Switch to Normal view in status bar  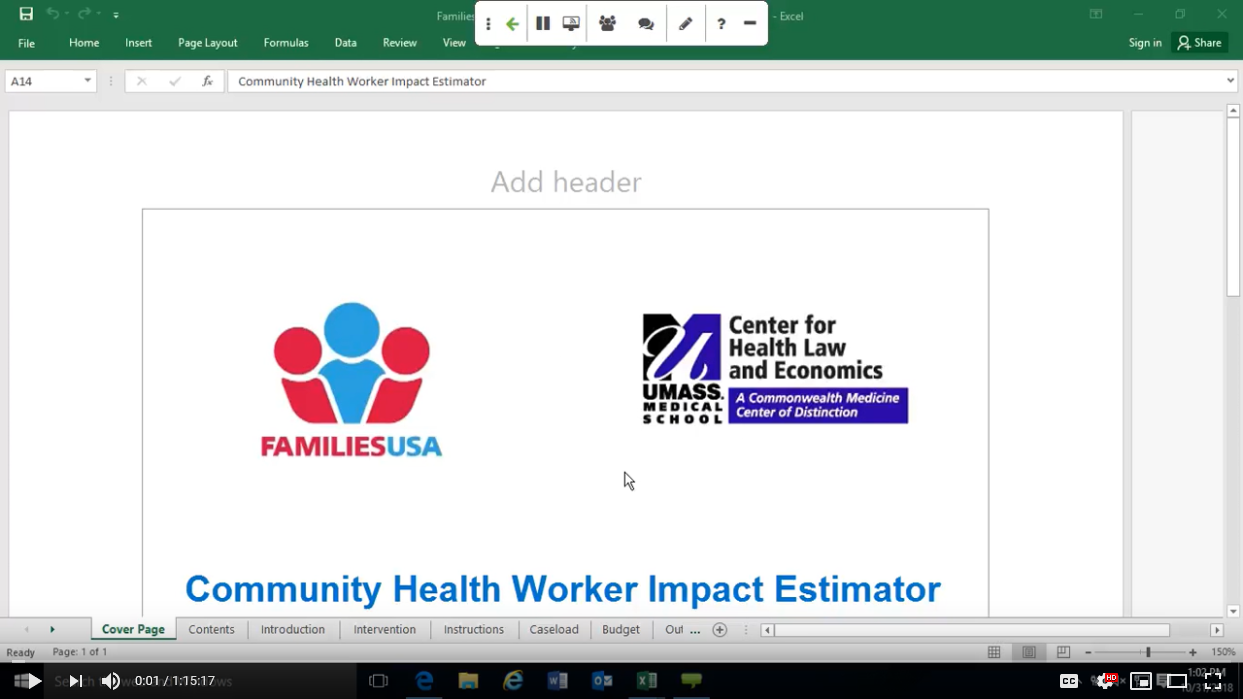coord(994,652)
